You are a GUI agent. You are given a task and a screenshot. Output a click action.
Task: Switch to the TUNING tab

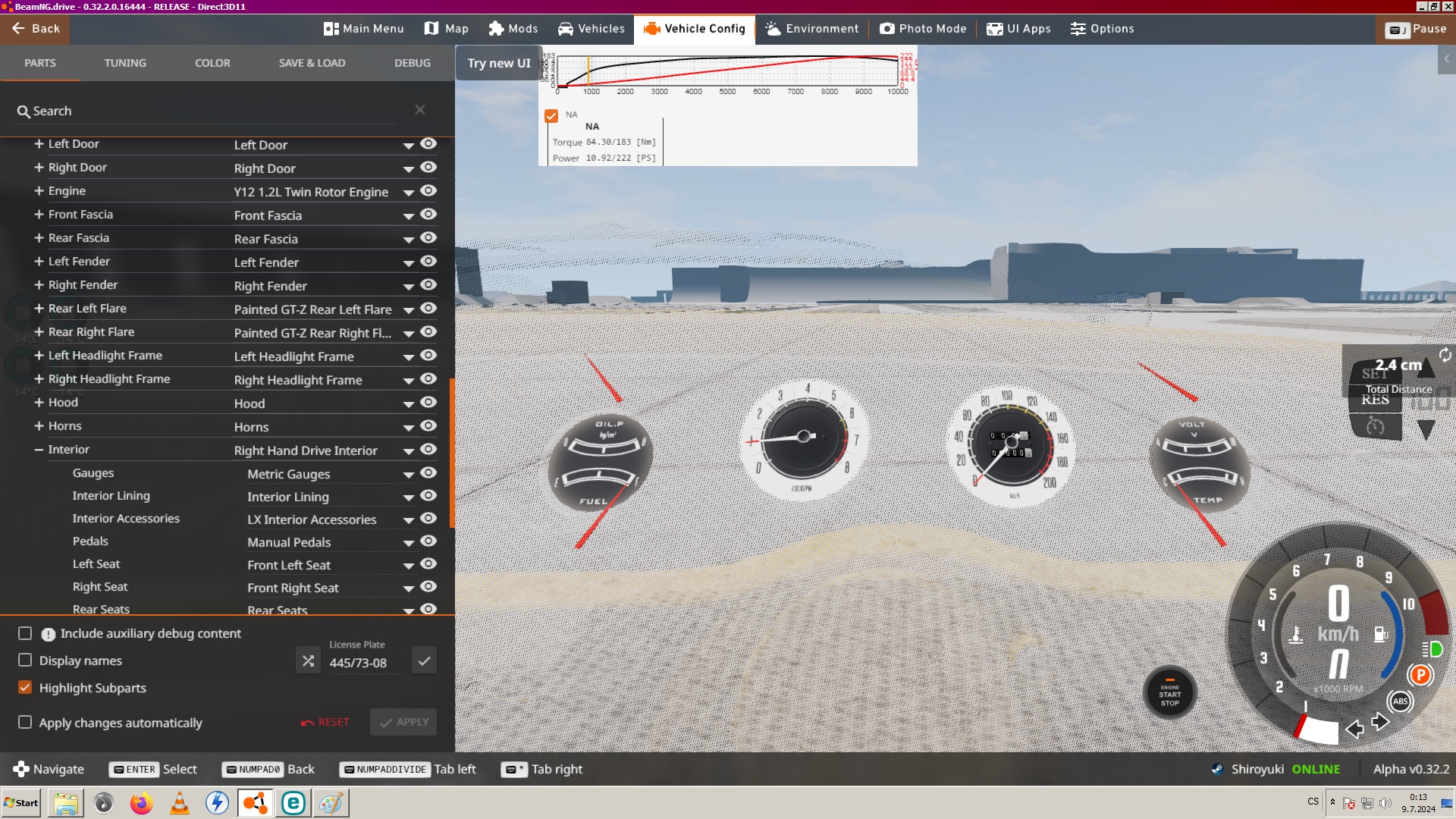[x=125, y=63]
